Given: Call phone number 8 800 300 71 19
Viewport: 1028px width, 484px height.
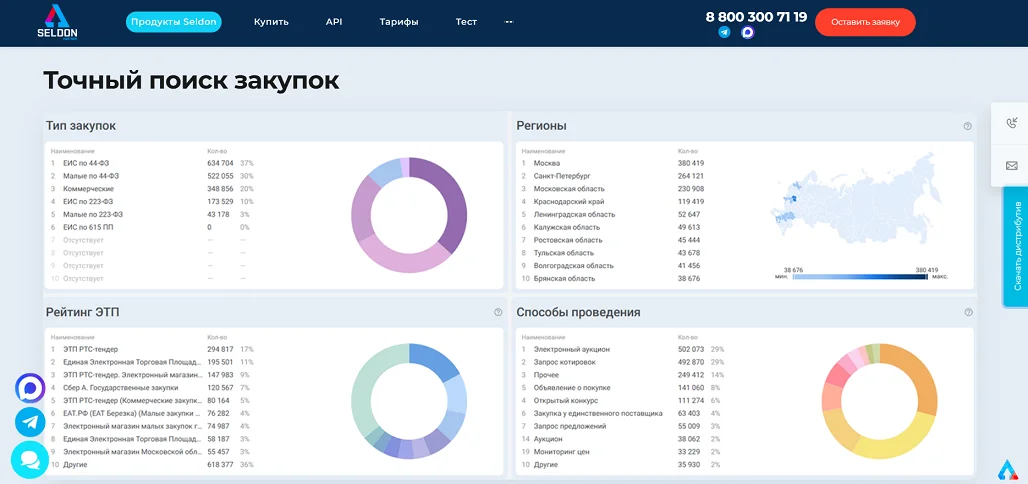Looking at the screenshot, I should tap(756, 17).
